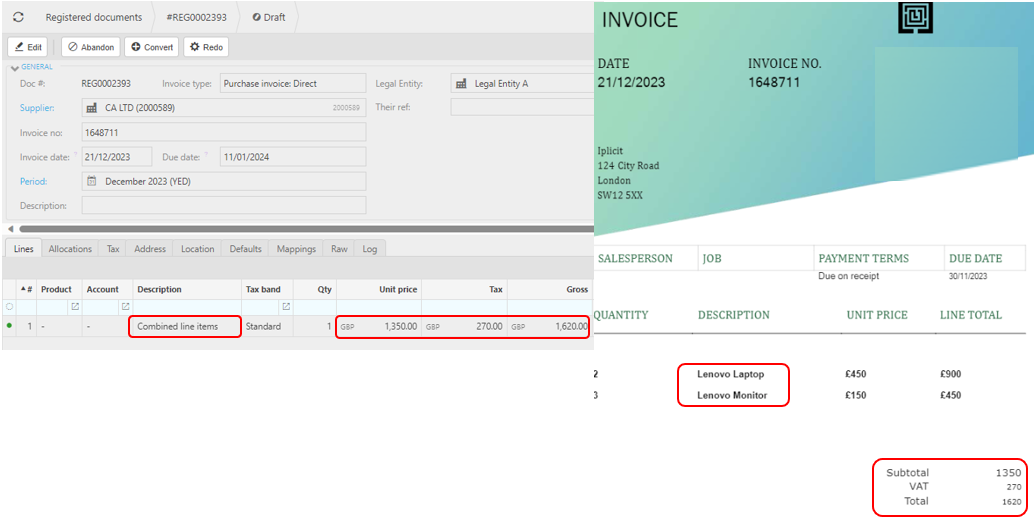Select the green status dot on line 1
The image size is (1034, 522).
(10, 326)
